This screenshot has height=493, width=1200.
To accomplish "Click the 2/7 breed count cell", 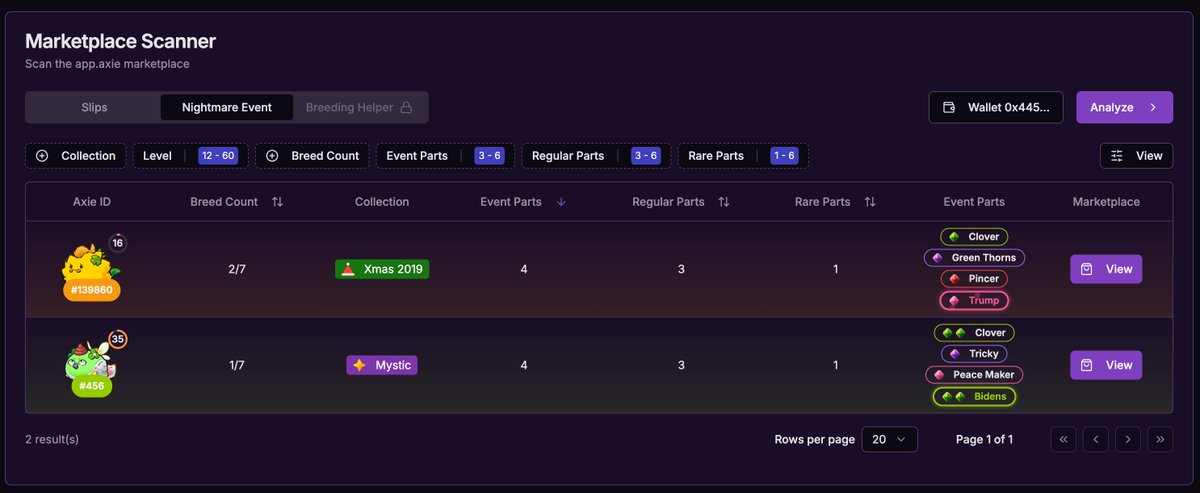I will (236, 269).
